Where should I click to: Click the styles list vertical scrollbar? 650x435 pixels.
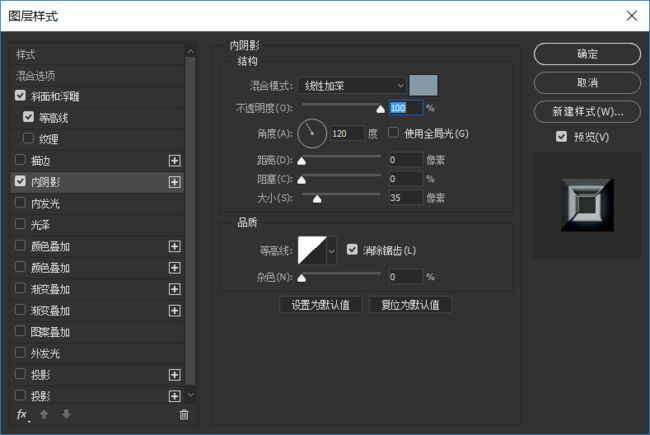click(x=190, y=222)
